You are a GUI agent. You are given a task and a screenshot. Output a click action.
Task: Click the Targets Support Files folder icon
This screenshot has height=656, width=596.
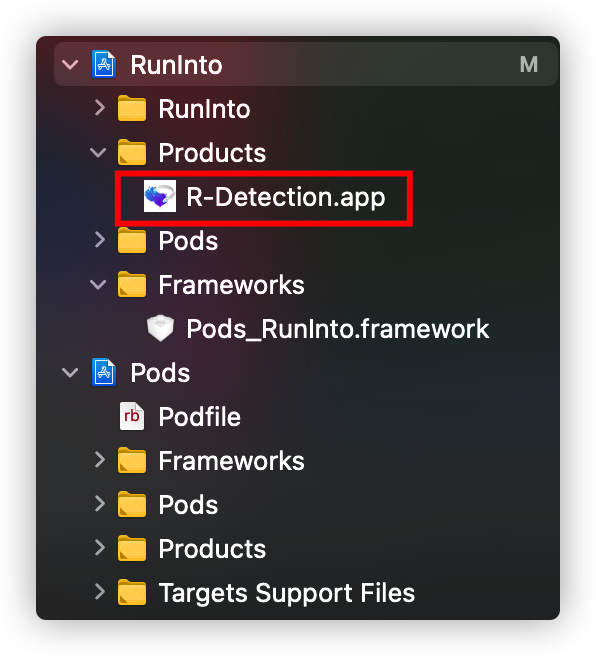tap(132, 592)
